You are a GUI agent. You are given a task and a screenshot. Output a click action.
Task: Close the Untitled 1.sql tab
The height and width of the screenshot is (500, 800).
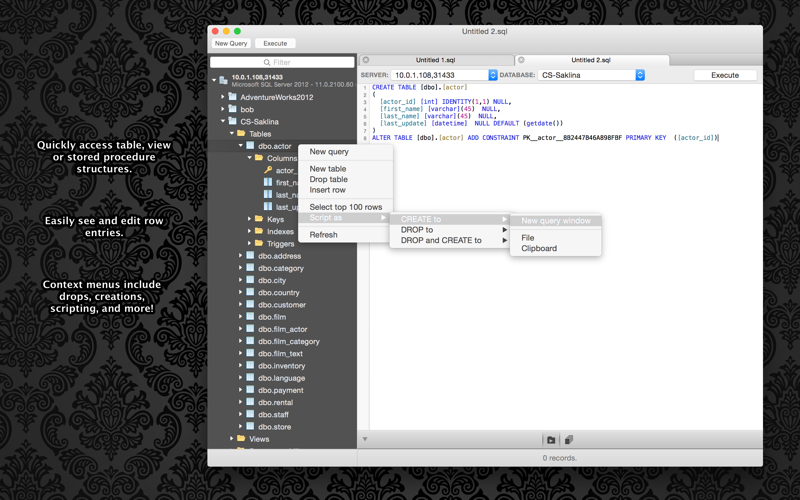coord(366,60)
